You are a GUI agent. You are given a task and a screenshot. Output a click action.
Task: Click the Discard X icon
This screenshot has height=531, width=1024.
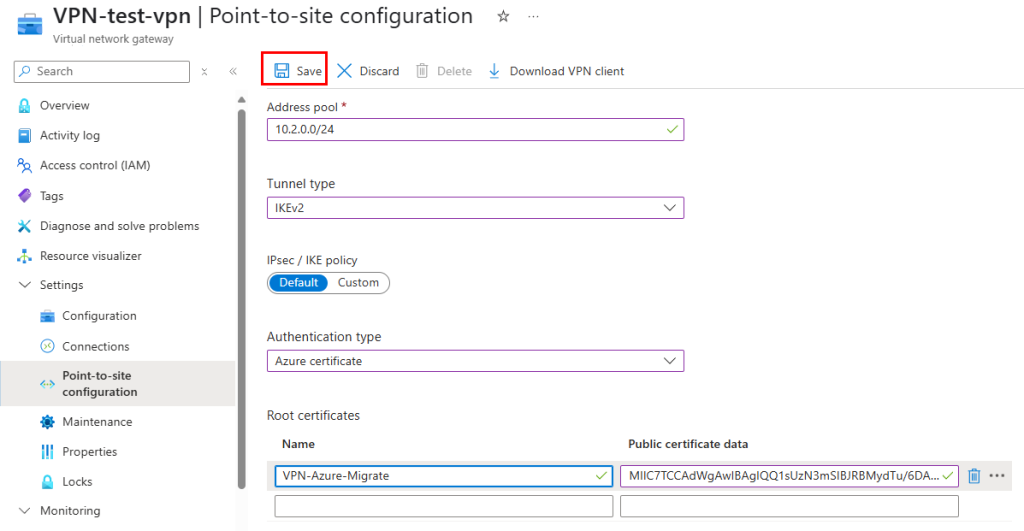coord(344,71)
